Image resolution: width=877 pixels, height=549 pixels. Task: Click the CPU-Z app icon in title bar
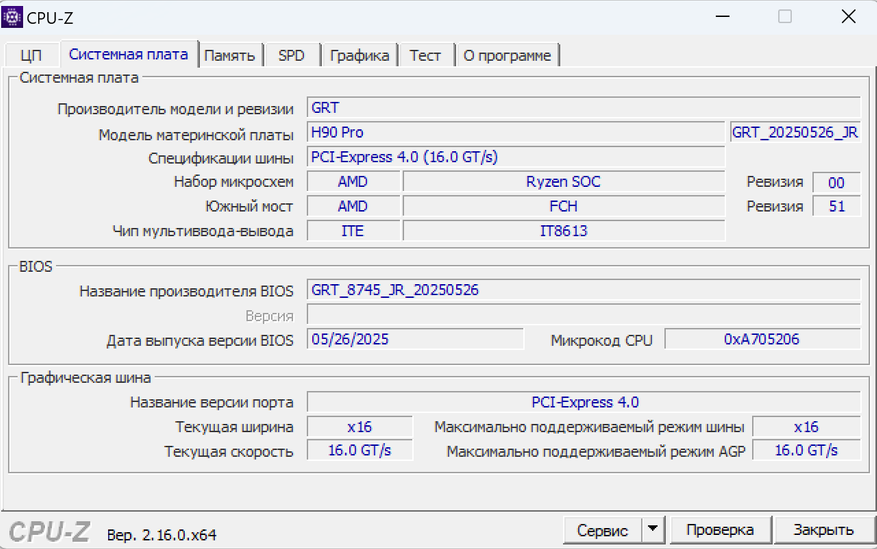[12, 17]
